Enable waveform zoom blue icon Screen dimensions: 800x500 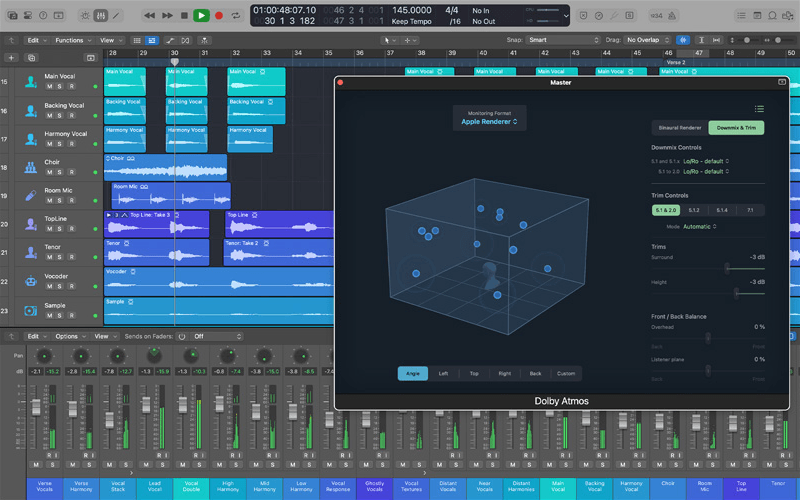(683, 40)
